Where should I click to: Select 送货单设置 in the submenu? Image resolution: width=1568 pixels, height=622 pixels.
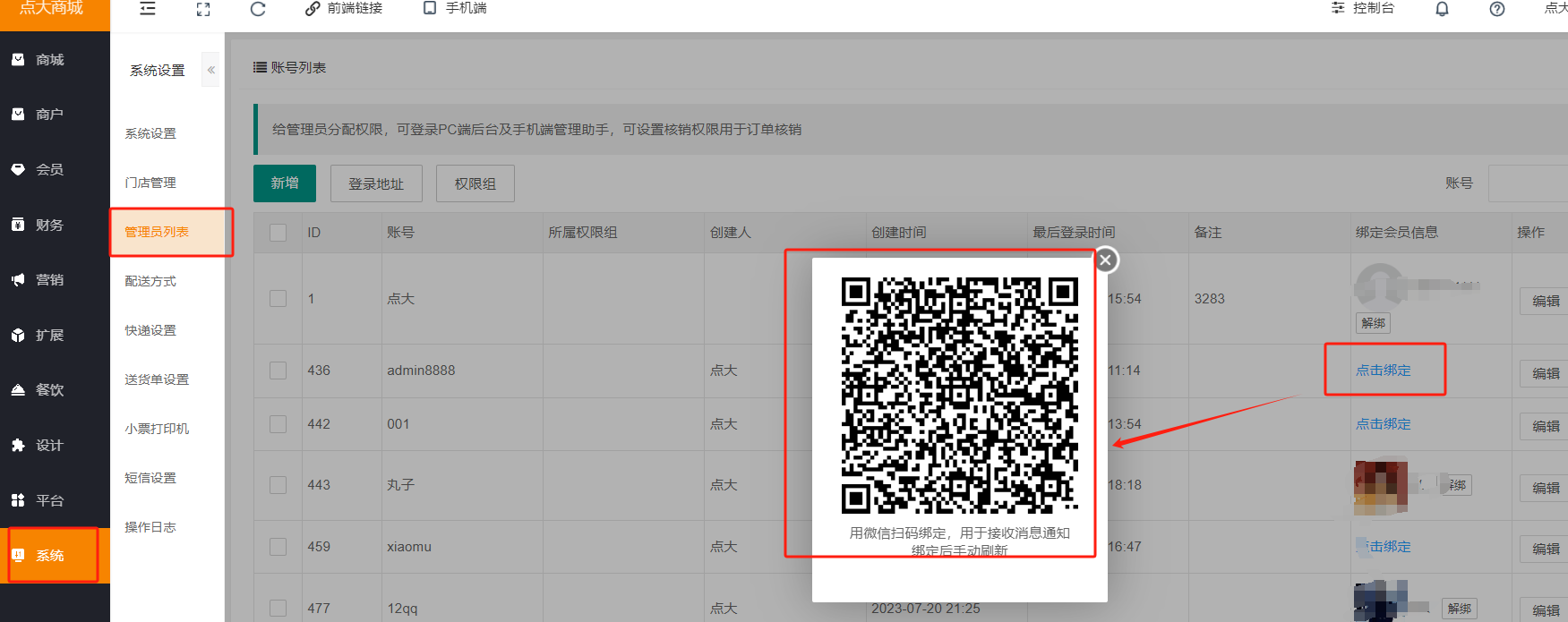click(x=157, y=379)
